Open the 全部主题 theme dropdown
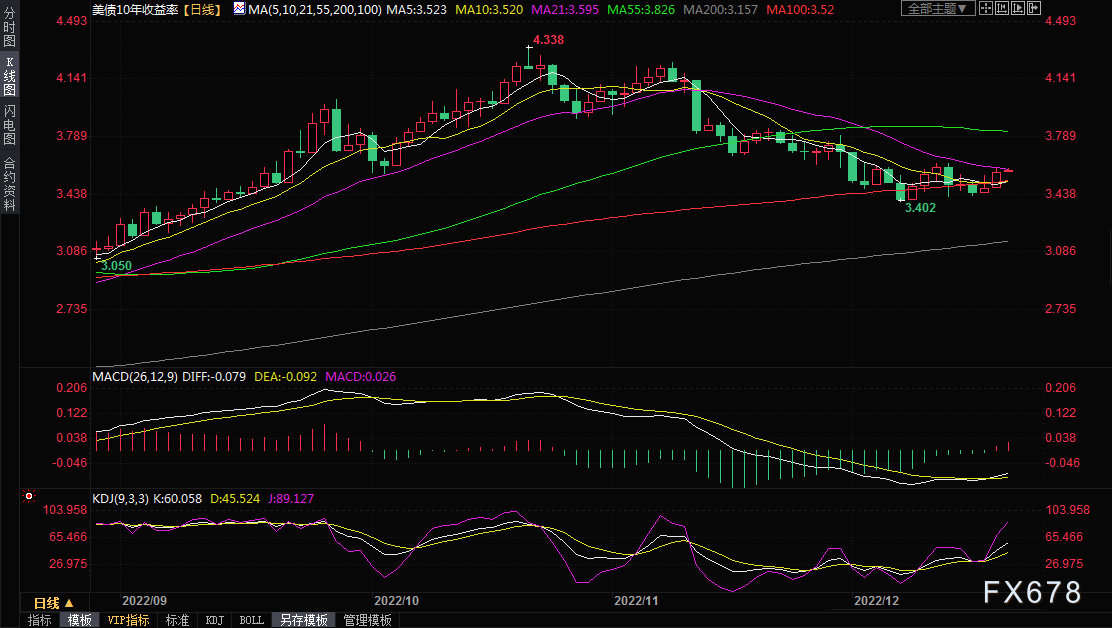 coord(937,8)
